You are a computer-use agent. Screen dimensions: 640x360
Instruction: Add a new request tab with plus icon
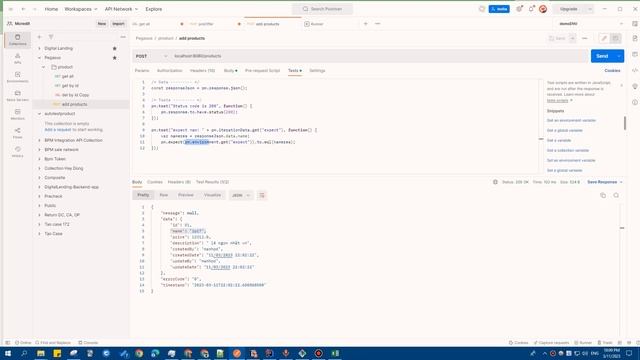366,24
